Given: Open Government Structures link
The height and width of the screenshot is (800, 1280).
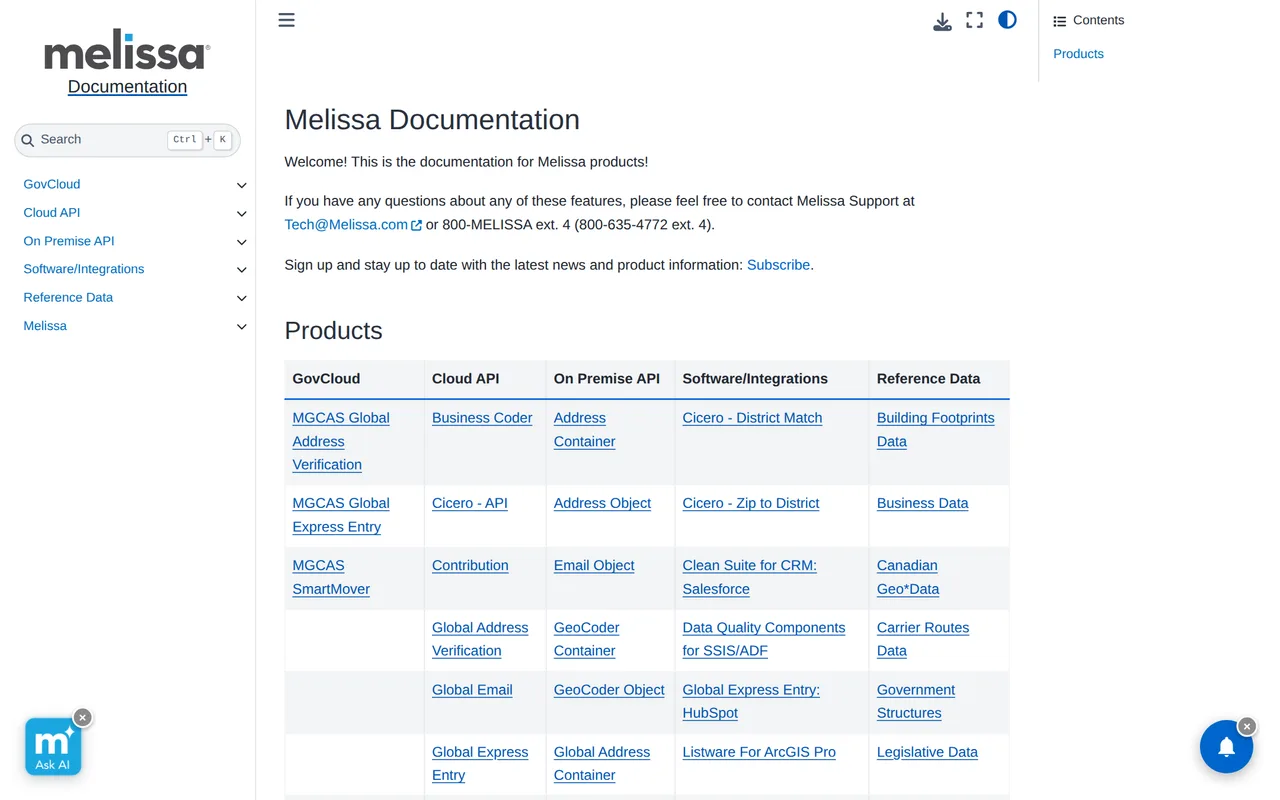Looking at the screenshot, I should point(916,702).
